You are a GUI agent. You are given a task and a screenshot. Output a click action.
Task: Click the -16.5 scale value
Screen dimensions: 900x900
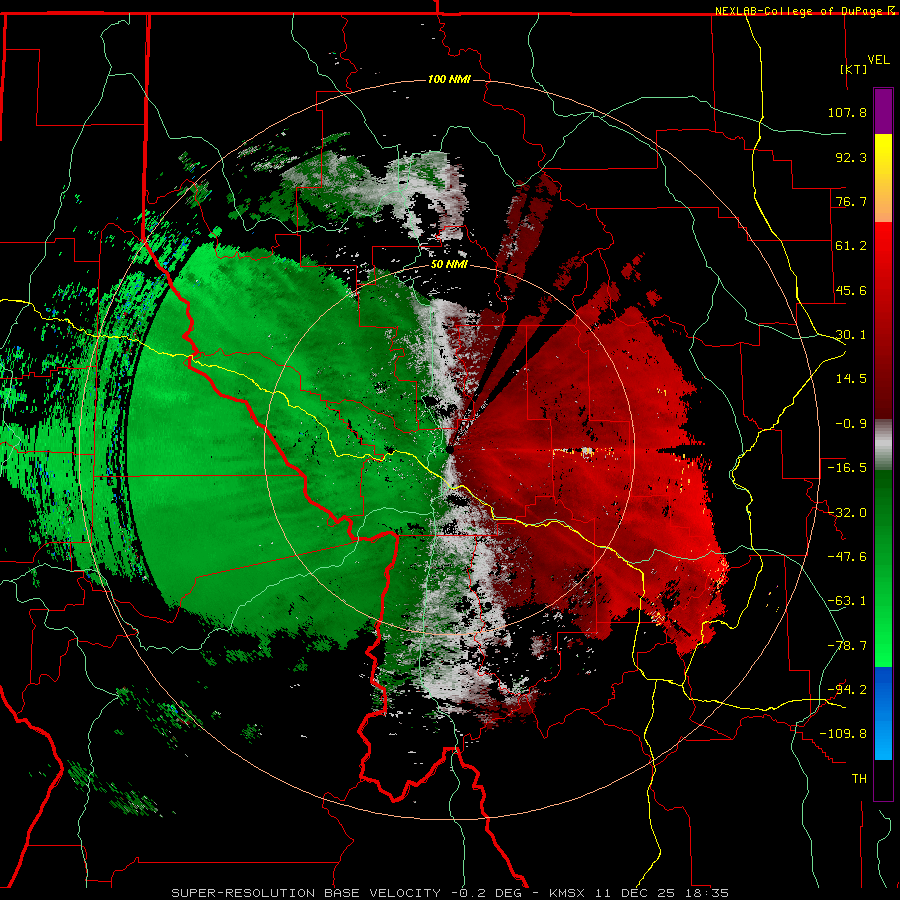847,468
